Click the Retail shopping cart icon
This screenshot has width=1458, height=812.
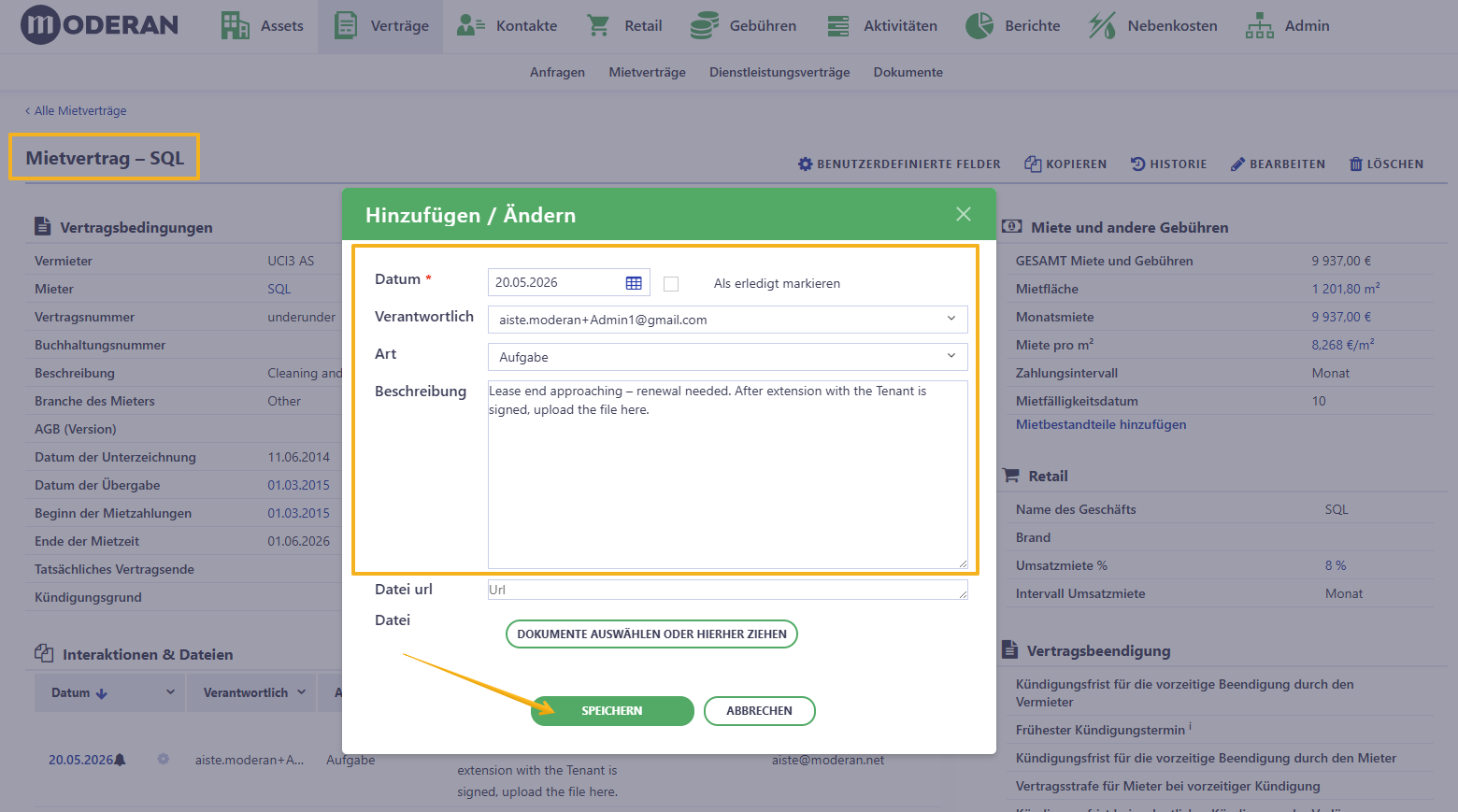pyautogui.click(x=598, y=25)
